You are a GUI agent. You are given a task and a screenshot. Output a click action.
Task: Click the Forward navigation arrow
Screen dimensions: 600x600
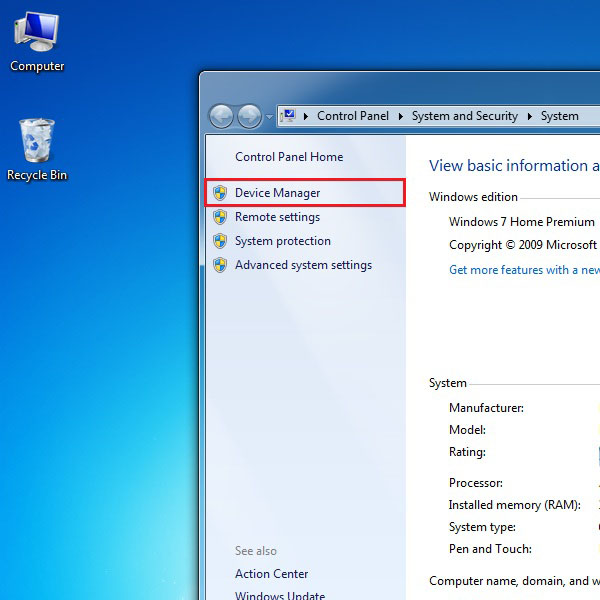(x=249, y=116)
